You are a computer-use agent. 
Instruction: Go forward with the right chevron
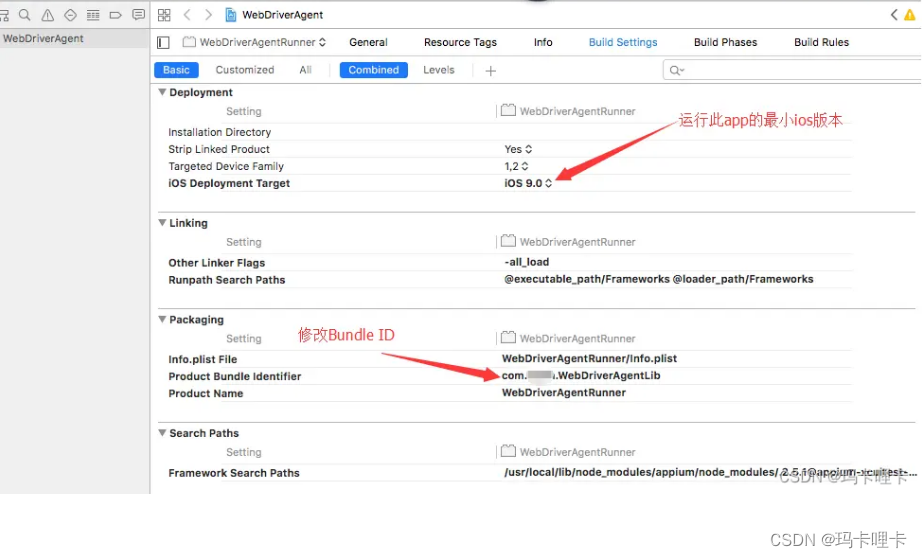pos(208,15)
